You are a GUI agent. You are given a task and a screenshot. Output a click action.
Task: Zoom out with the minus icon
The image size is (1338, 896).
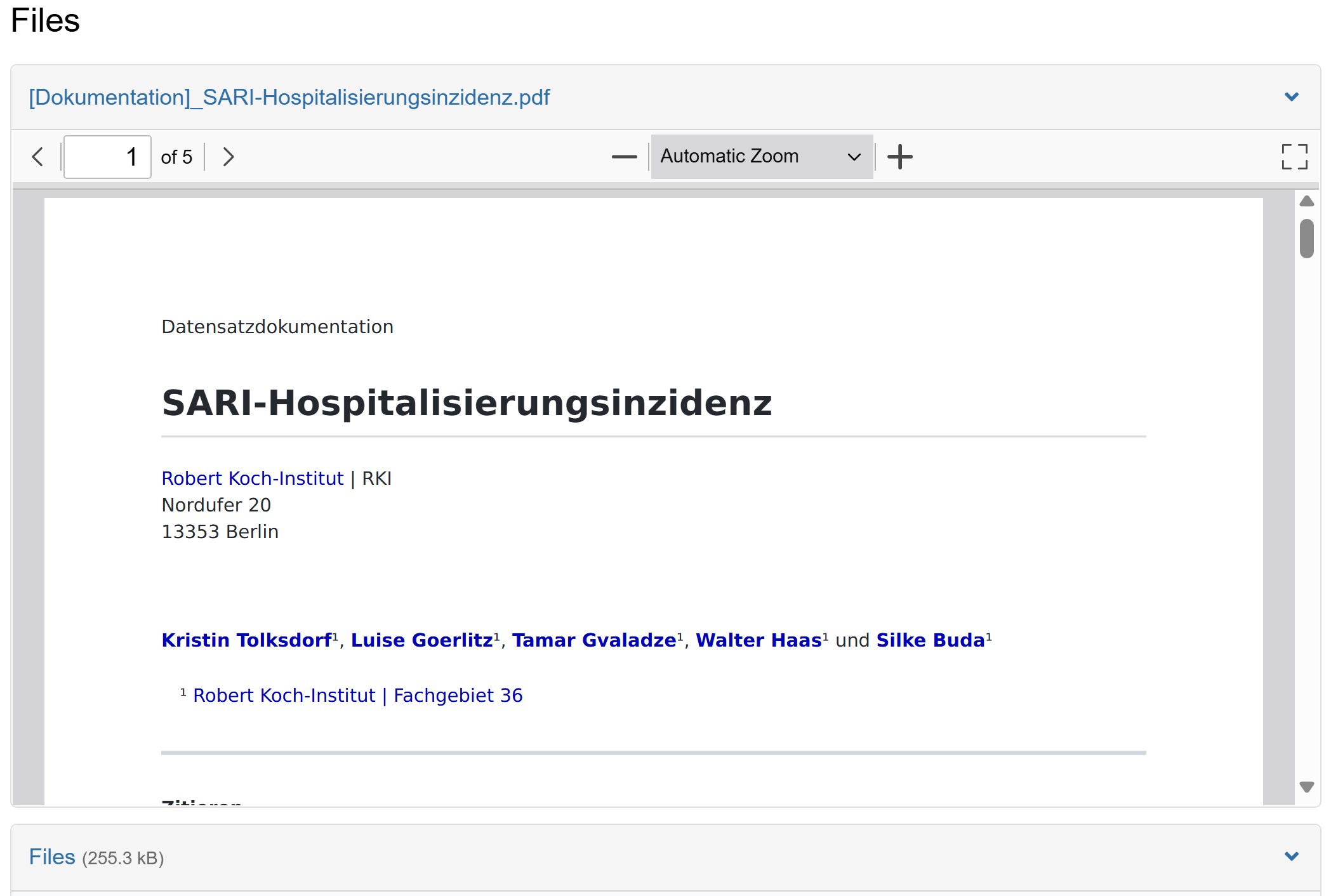click(624, 157)
